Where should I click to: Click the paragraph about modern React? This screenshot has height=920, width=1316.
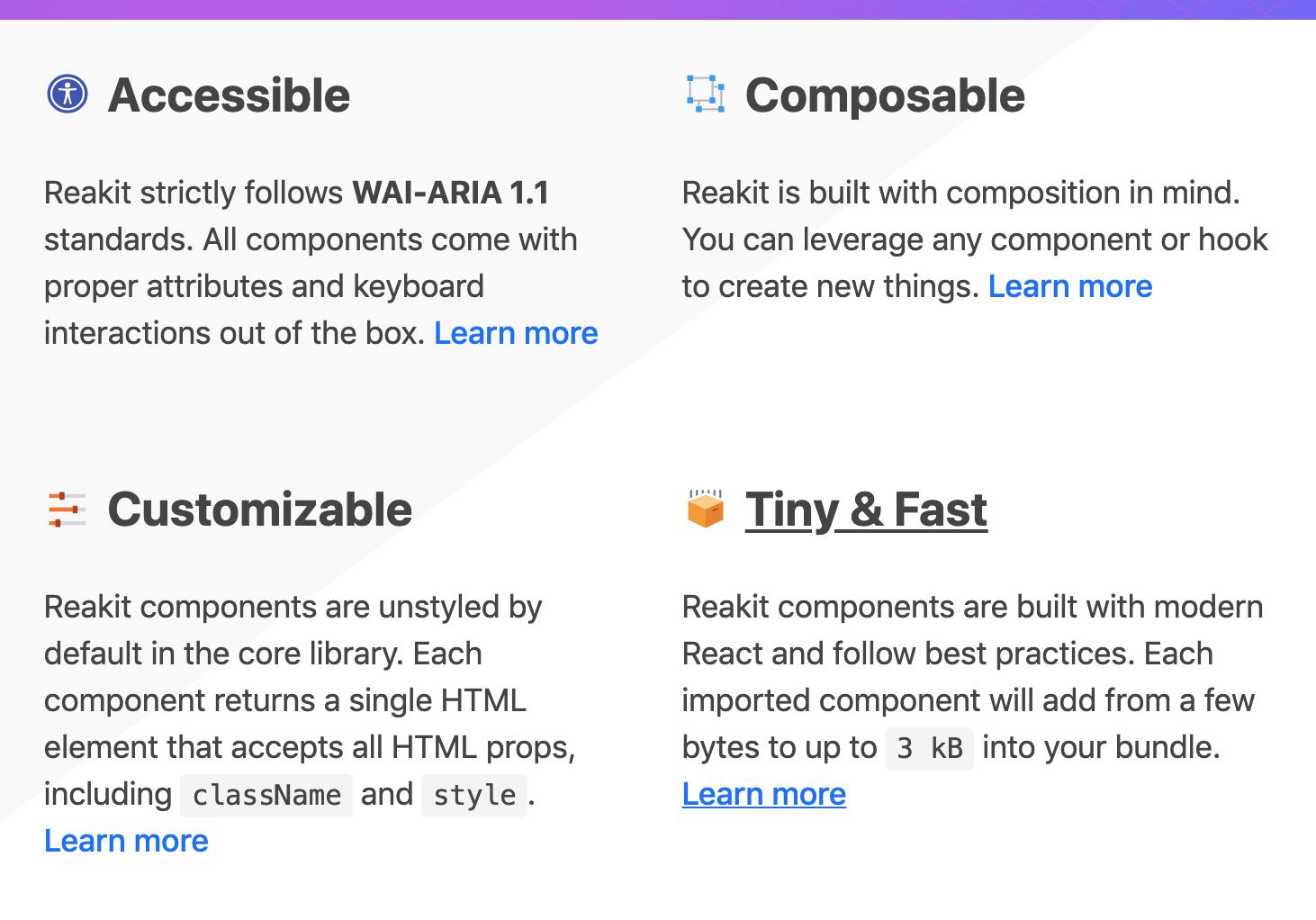pos(972,700)
